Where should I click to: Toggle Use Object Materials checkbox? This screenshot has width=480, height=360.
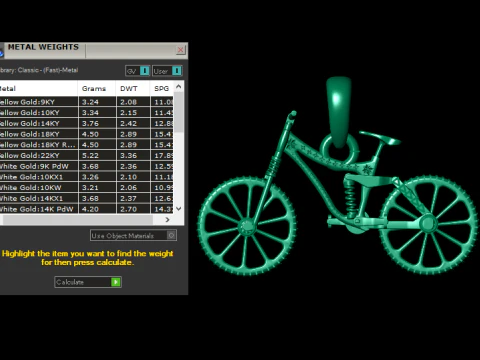171,235
